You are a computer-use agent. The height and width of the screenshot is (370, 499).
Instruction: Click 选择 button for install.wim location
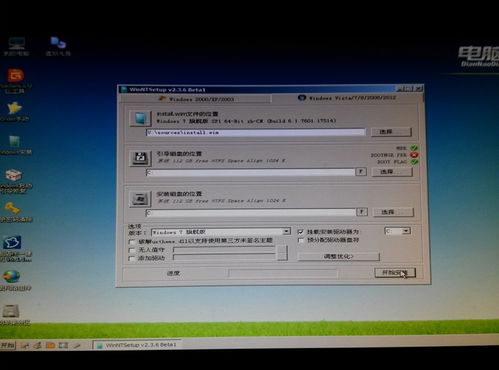tap(391, 132)
